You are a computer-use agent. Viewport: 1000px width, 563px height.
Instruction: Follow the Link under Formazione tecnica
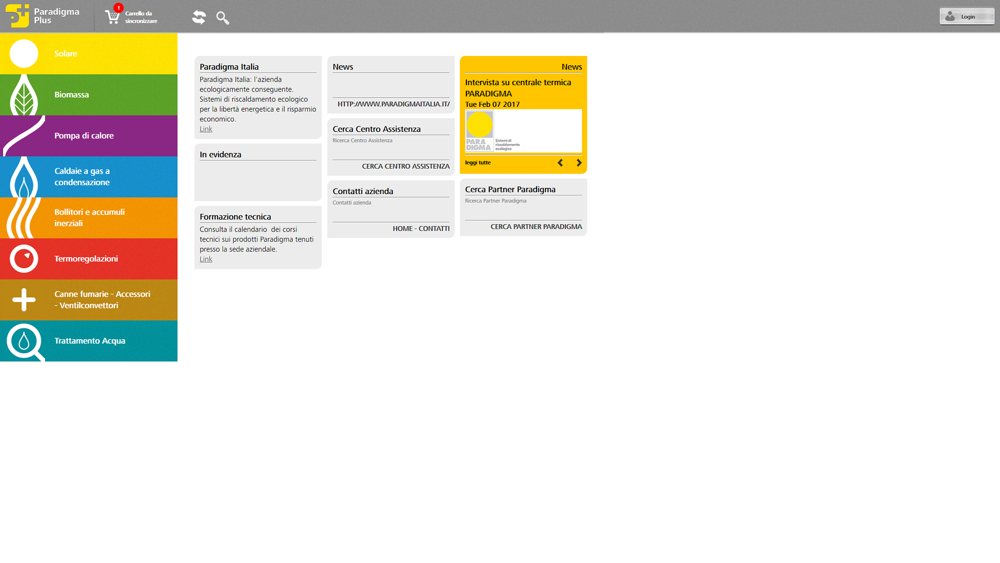click(x=205, y=259)
